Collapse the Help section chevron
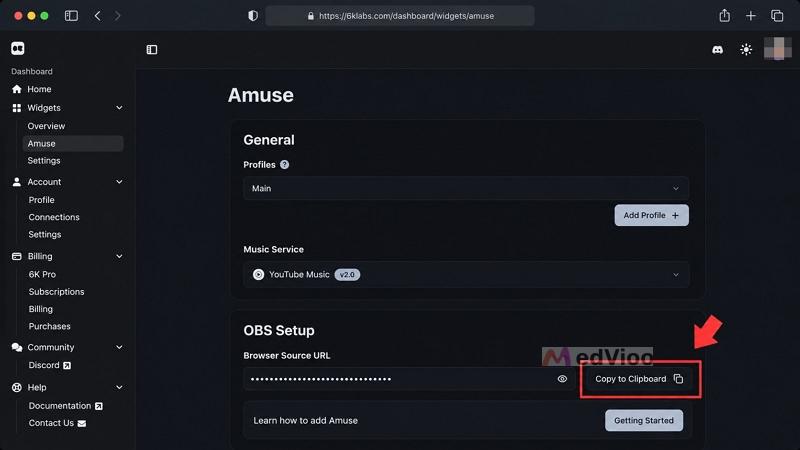This screenshot has width=800, height=450. [119, 387]
